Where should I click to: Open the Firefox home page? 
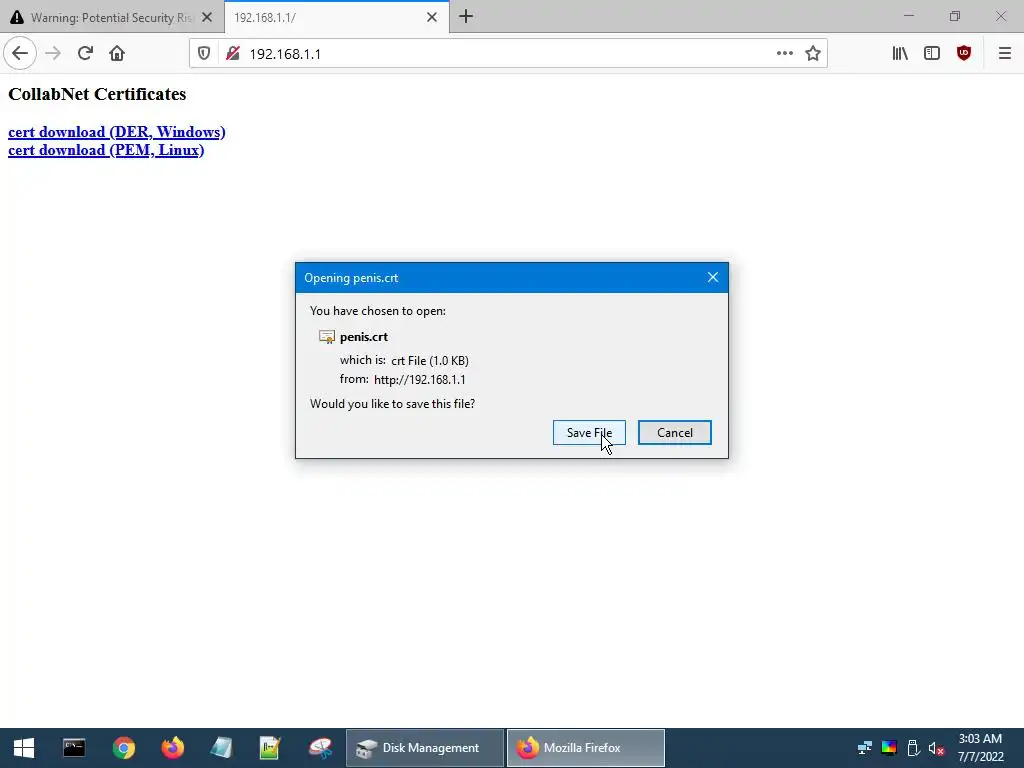click(x=117, y=54)
